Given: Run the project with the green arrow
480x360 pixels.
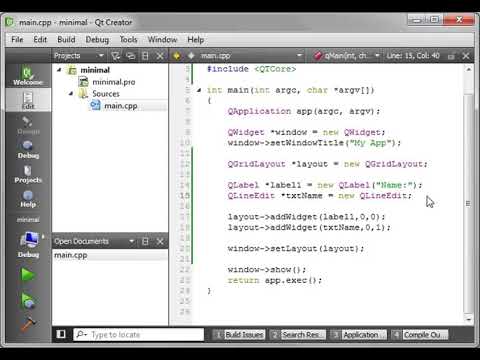Looking at the screenshot, I should pos(27,275).
